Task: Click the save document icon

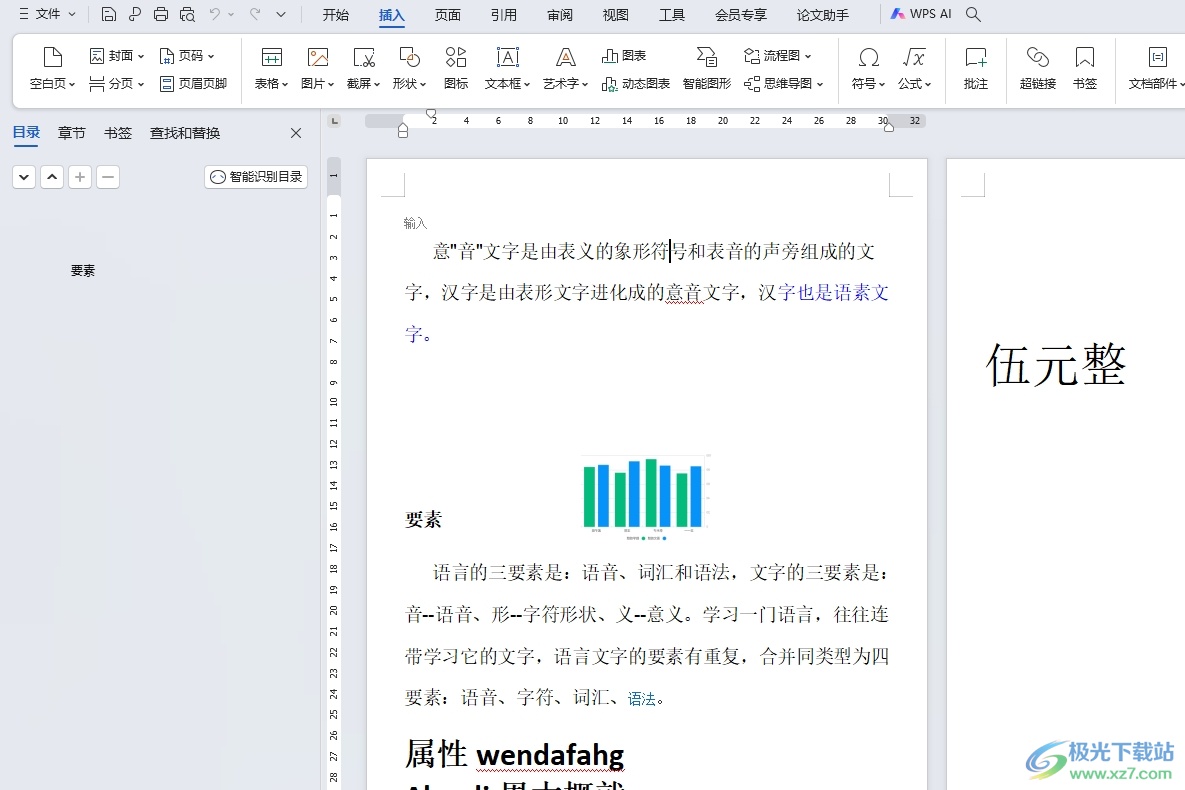Action: tap(108, 14)
